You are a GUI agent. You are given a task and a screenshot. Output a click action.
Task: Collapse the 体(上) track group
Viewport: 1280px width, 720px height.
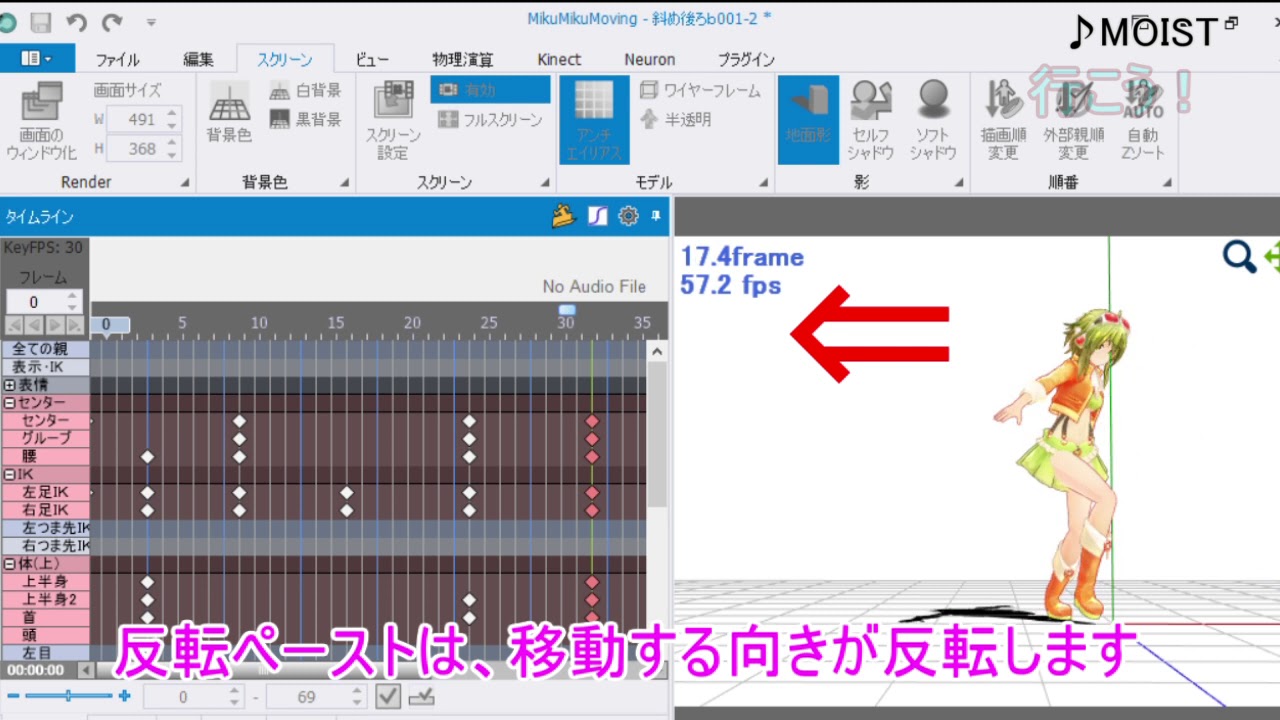coord(10,564)
